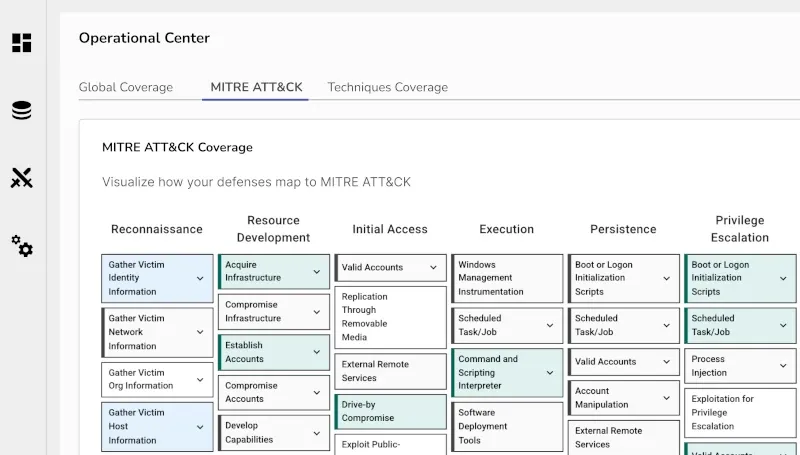Expand Persistence Scheduled Task/Job chevron

[666, 325]
